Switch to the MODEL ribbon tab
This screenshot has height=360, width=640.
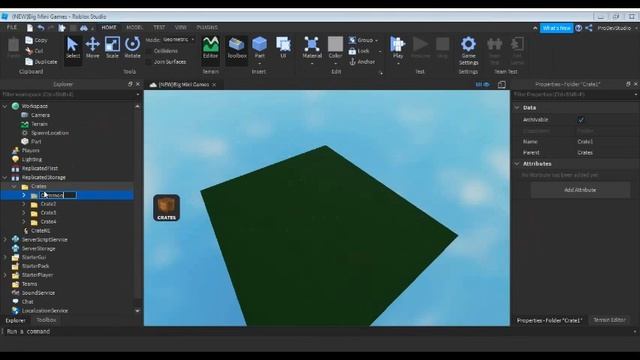click(x=134, y=28)
